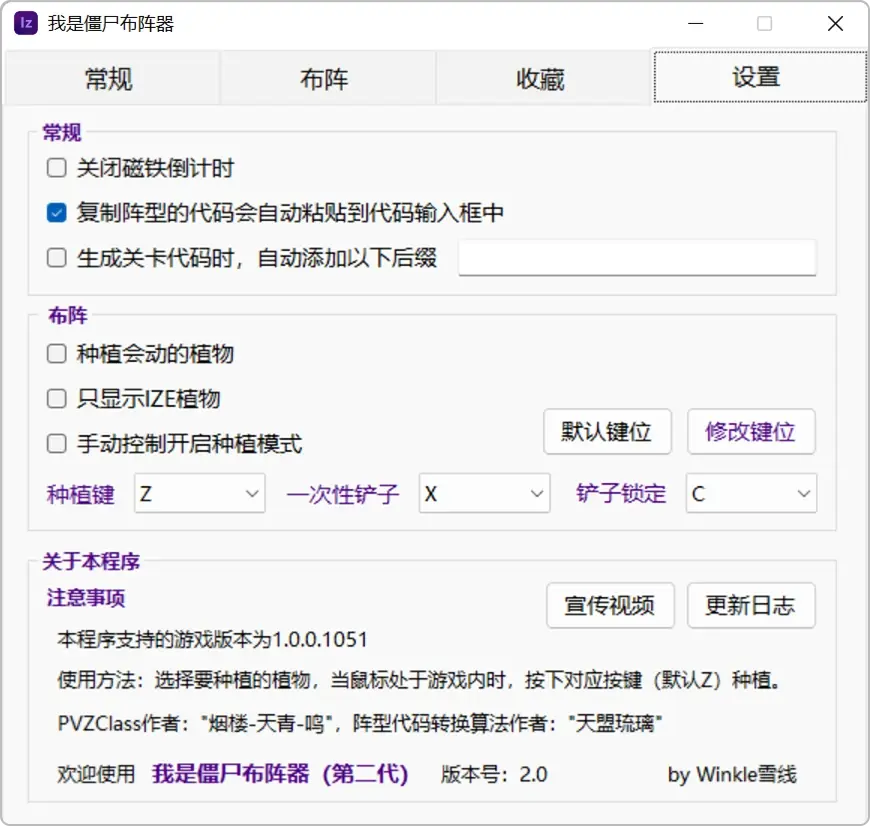
Task: Select the 设置 tab
Action: tap(760, 77)
